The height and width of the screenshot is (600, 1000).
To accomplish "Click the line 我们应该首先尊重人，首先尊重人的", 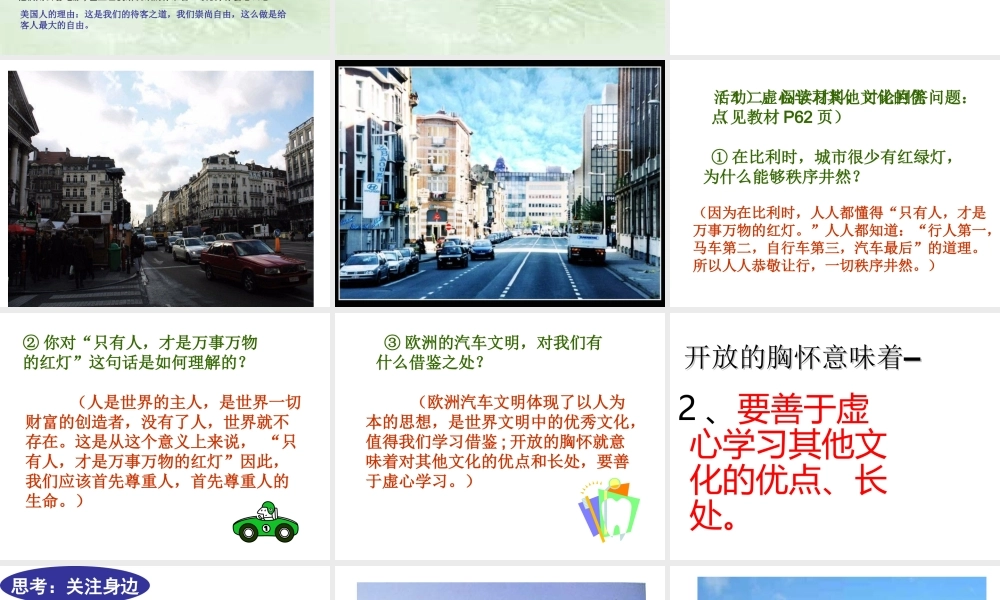I will click(x=157, y=481).
